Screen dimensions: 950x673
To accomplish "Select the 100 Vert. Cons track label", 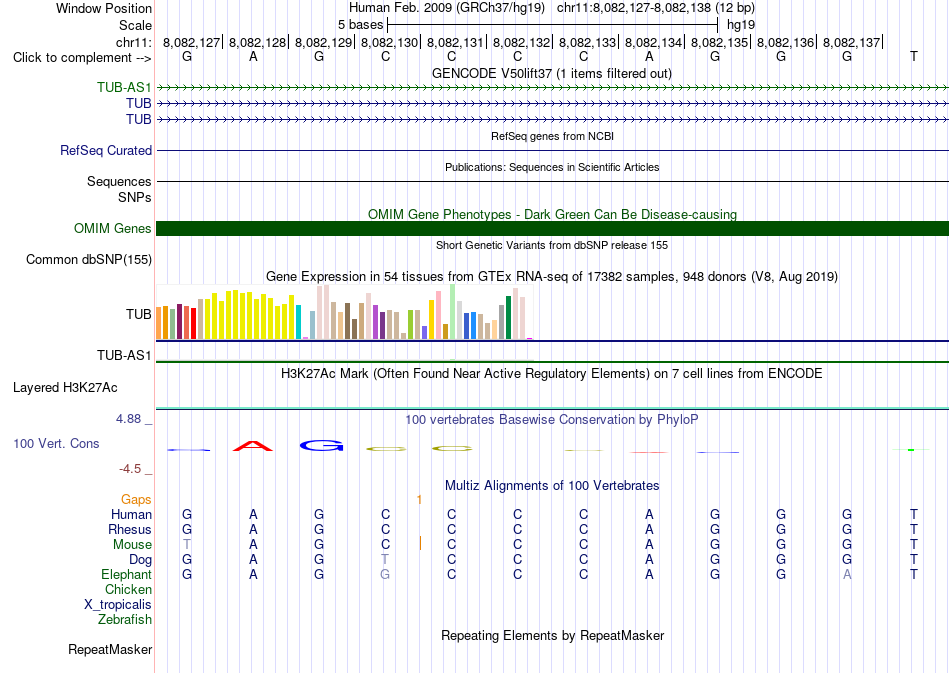I will tap(56, 443).
